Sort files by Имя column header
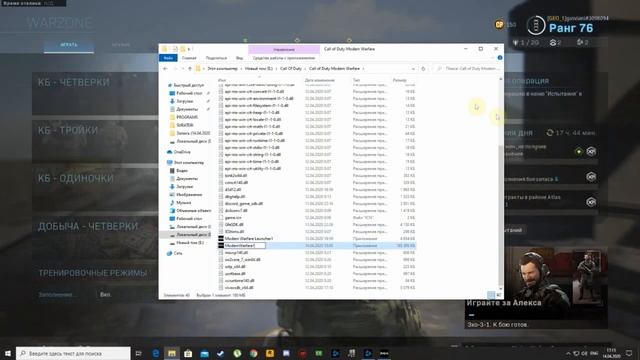This screenshot has height=360, width=640. pos(222,80)
